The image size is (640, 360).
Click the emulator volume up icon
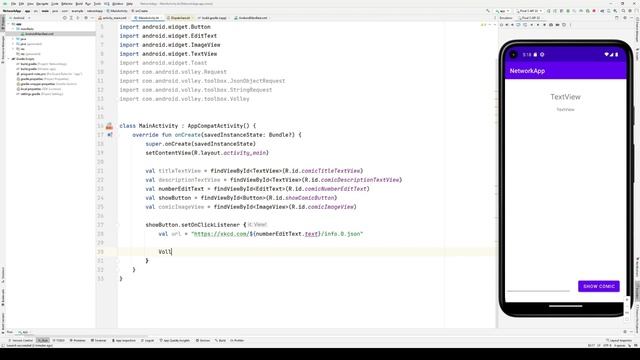point(507,24)
